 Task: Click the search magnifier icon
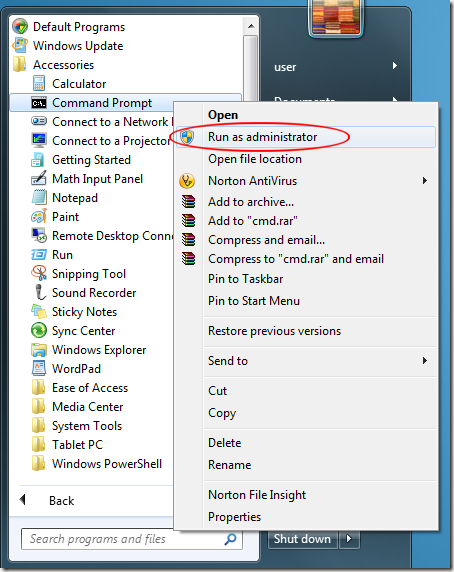(230, 539)
